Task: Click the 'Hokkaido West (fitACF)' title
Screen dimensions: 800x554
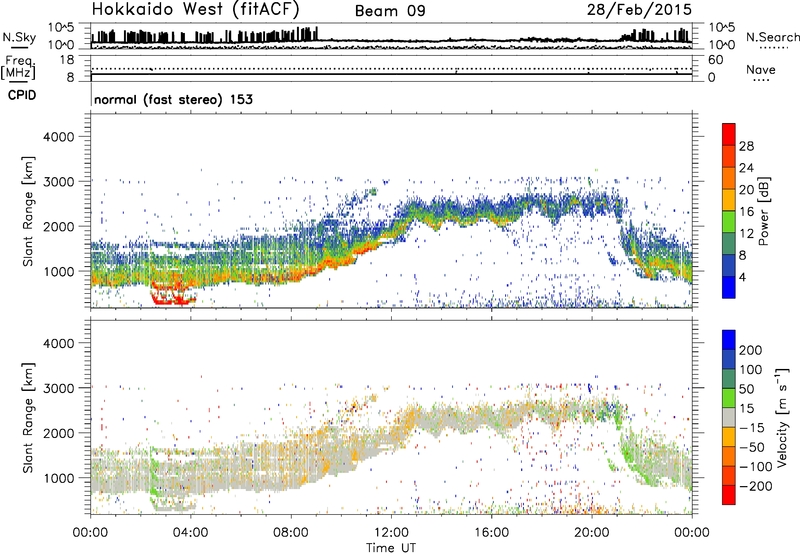Action: pyautogui.click(x=195, y=10)
